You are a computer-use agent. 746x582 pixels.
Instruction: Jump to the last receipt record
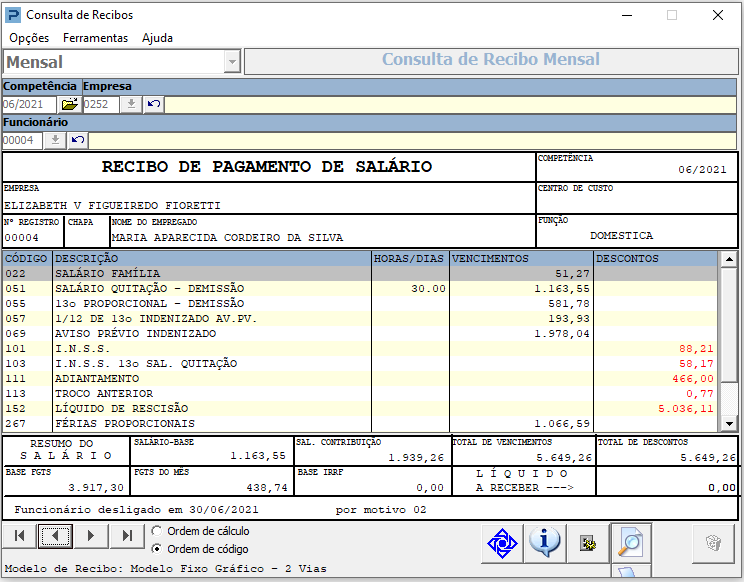pyautogui.click(x=127, y=536)
